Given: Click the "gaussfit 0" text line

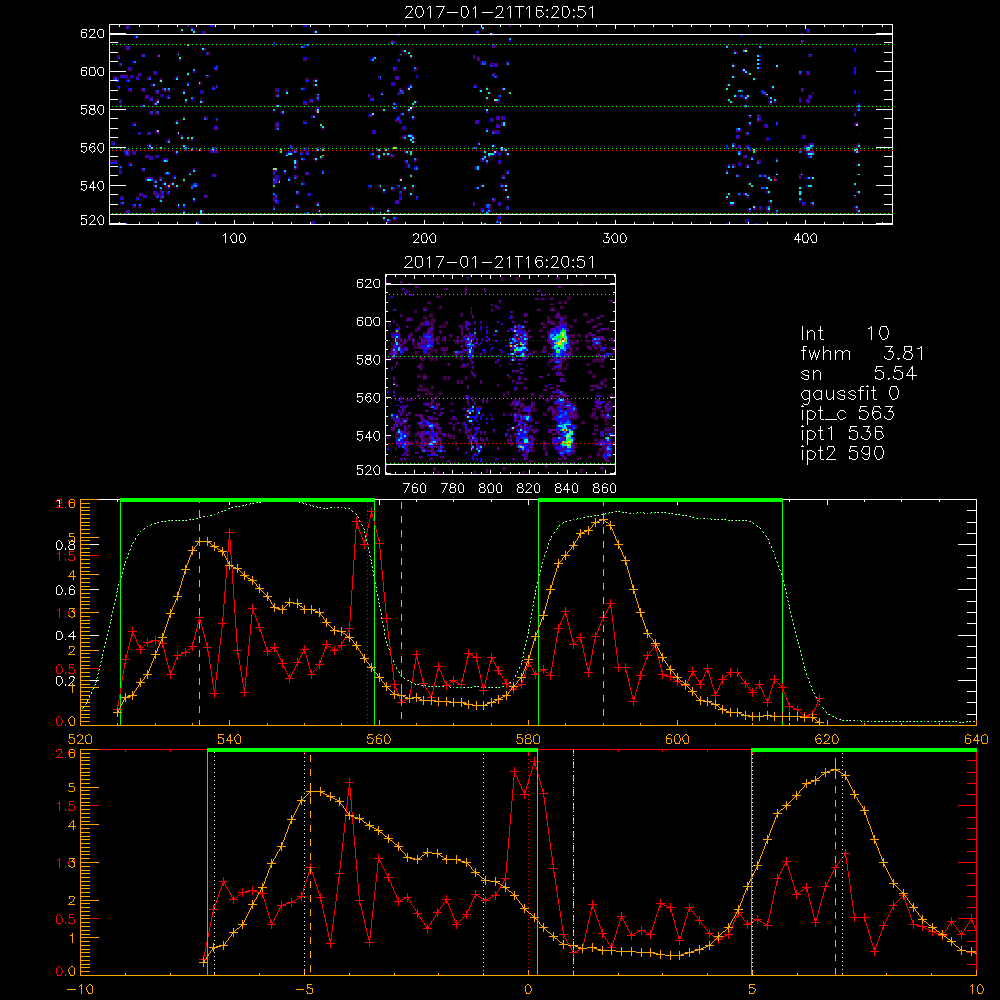Looking at the screenshot, I should pyautogui.click(x=849, y=393).
